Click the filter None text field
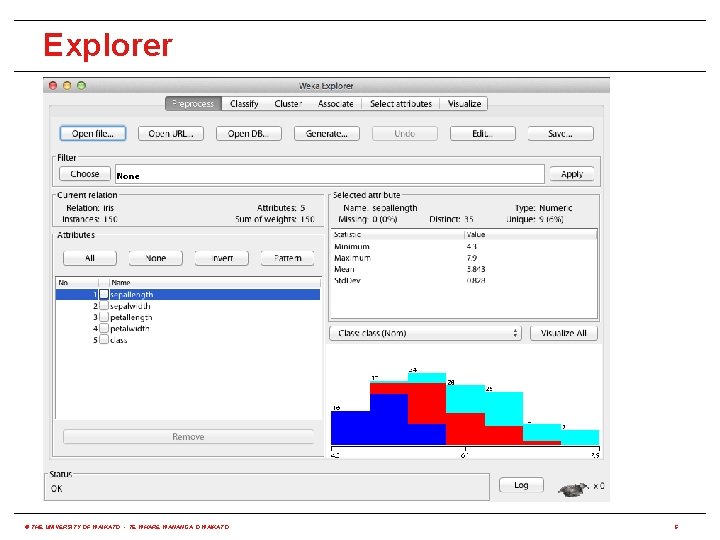720x540 pixels. pyautogui.click(x=330, y=174)
